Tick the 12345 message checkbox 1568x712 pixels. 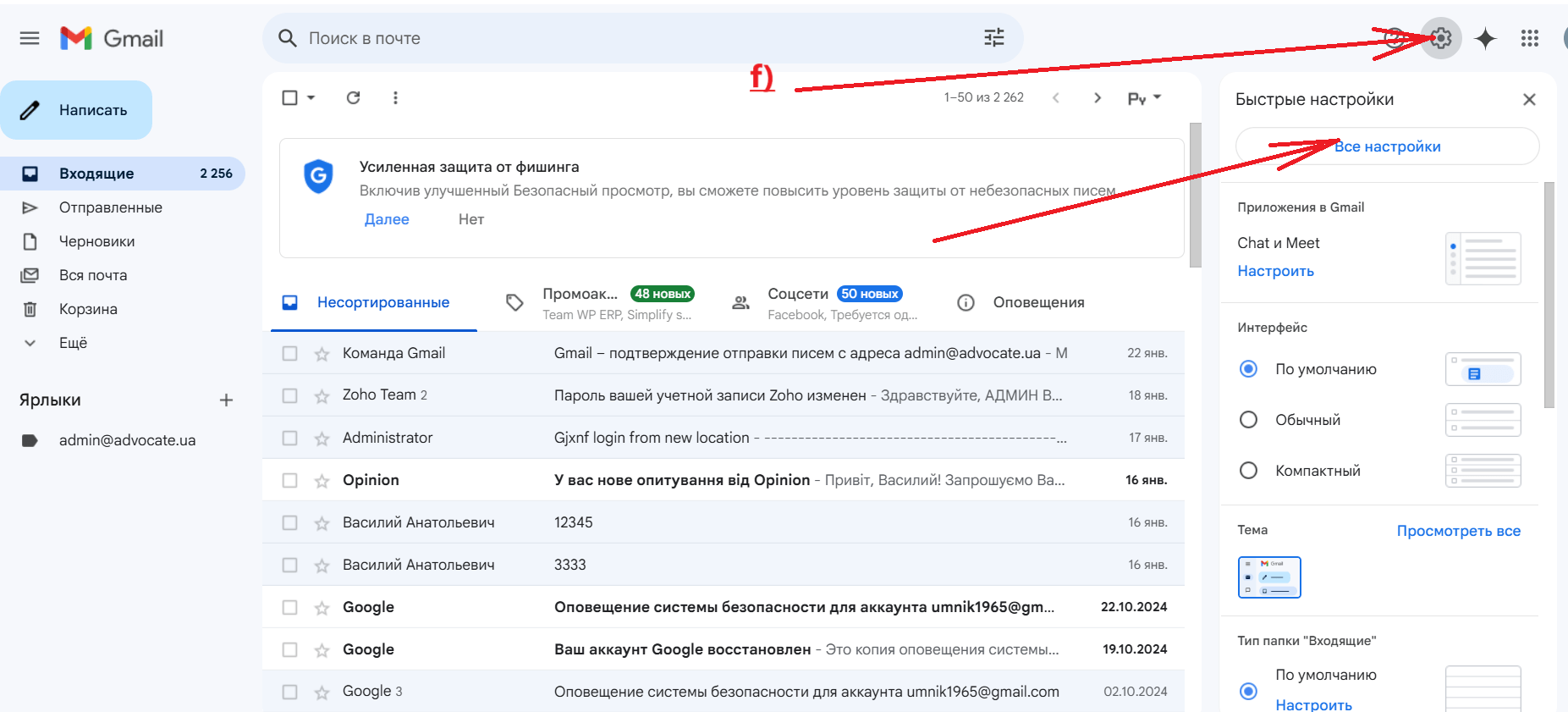(x=289, y=522)
